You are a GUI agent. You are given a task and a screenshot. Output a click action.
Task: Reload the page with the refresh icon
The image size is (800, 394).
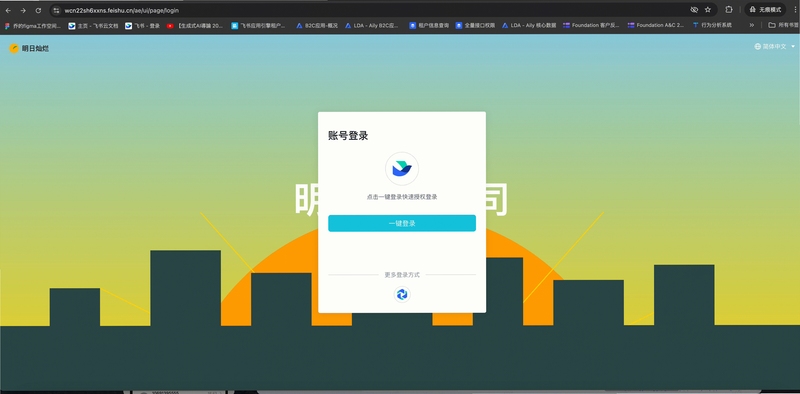tap(38, 10)
